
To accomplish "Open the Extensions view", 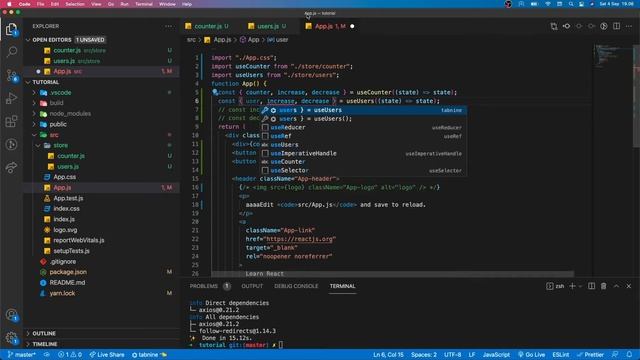I will pyautogui.click(x=11, y=121).
